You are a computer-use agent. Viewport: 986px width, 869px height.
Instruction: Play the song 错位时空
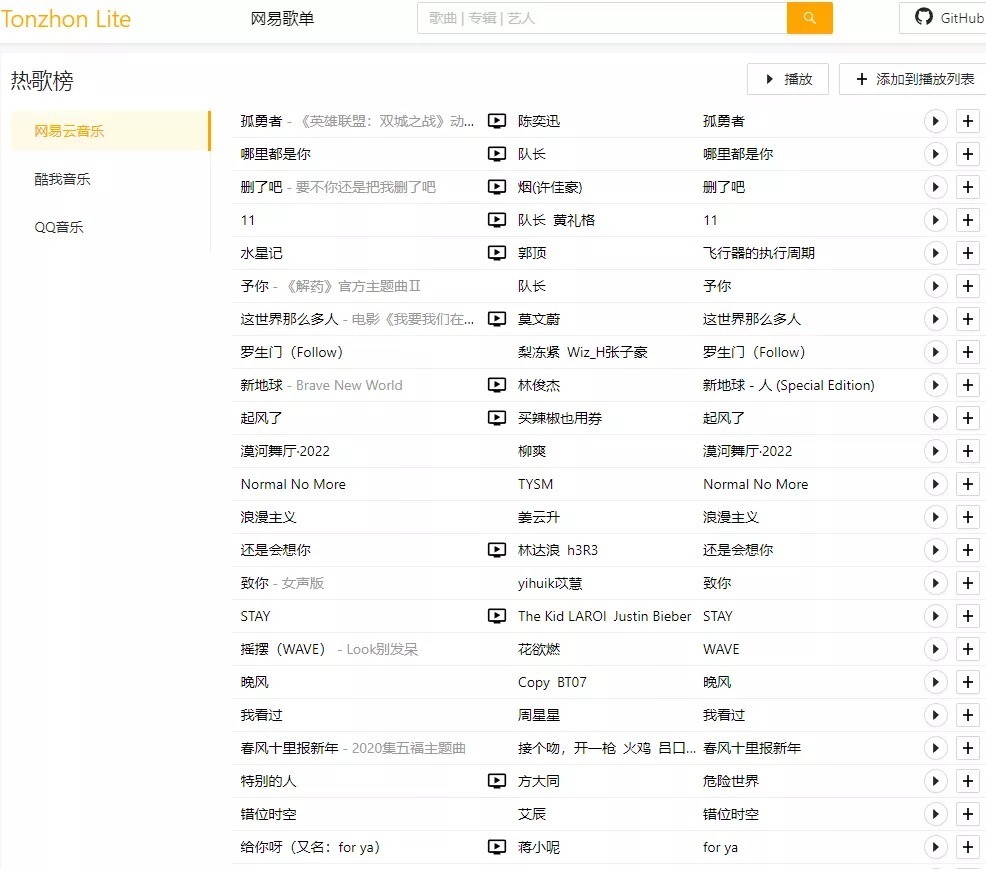(934, 814)
